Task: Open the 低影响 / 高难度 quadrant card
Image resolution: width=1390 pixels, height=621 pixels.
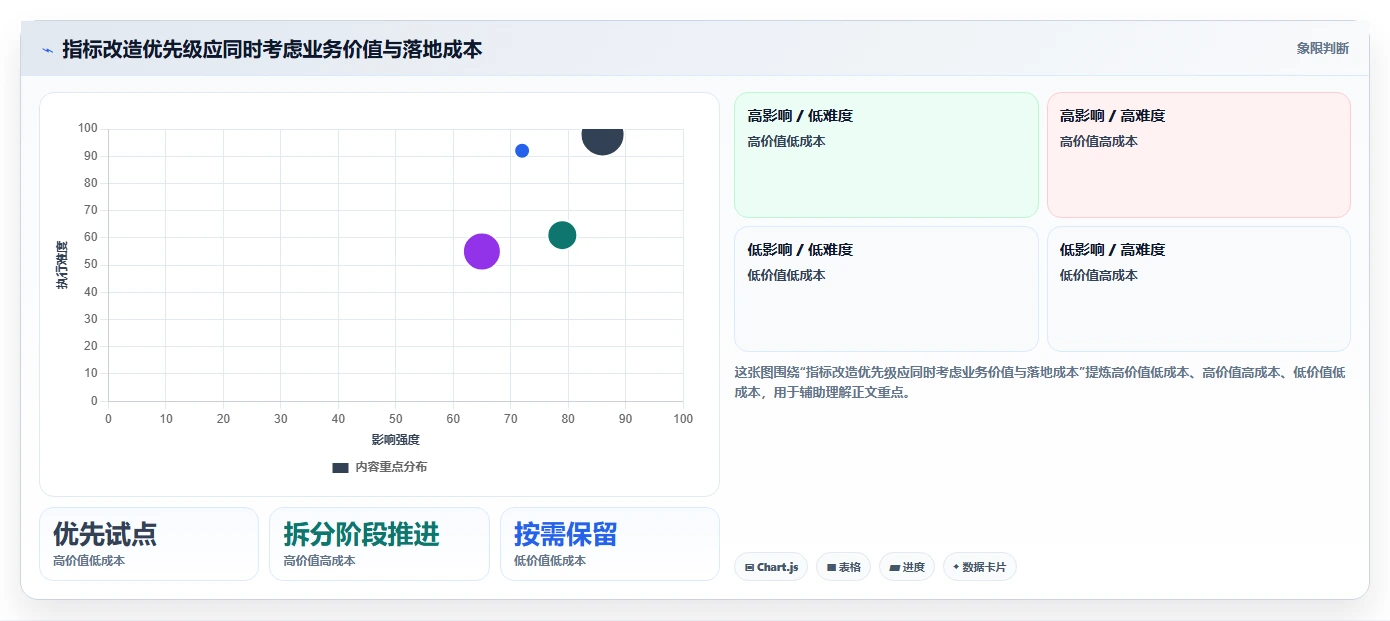Action: pos(1199,289)
